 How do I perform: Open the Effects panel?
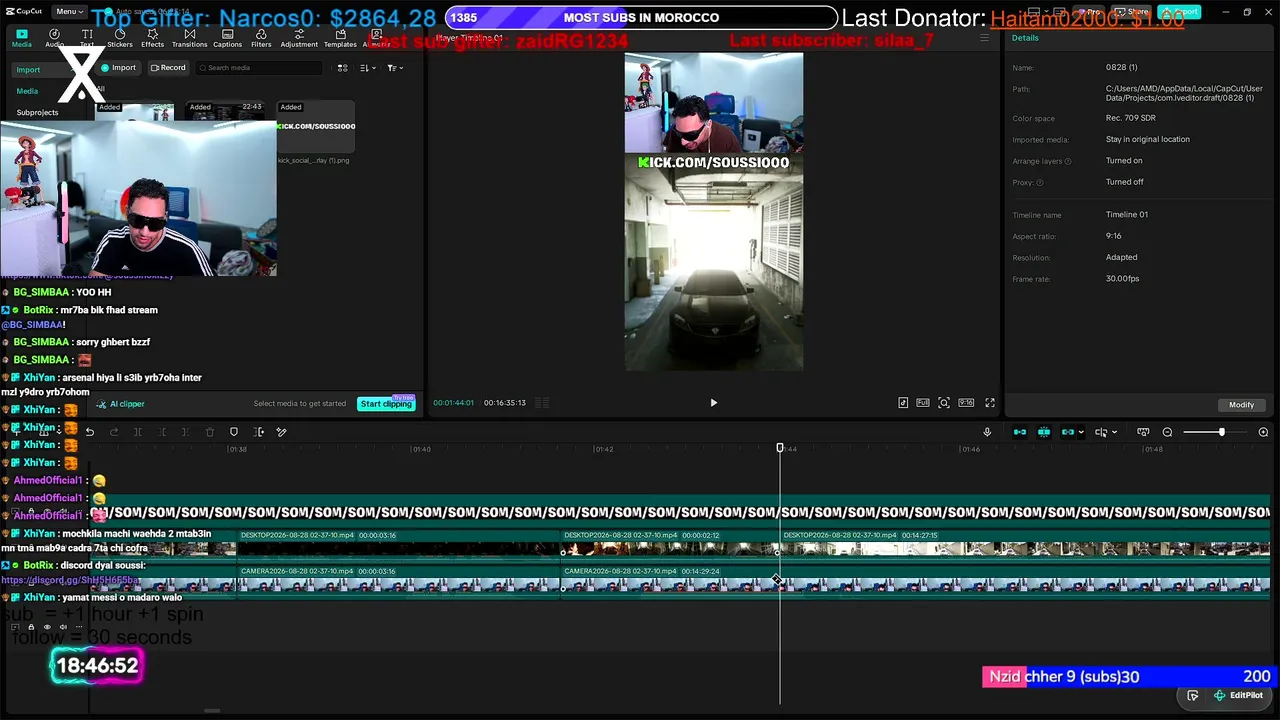pyautogui.click(x=152, y=38)
